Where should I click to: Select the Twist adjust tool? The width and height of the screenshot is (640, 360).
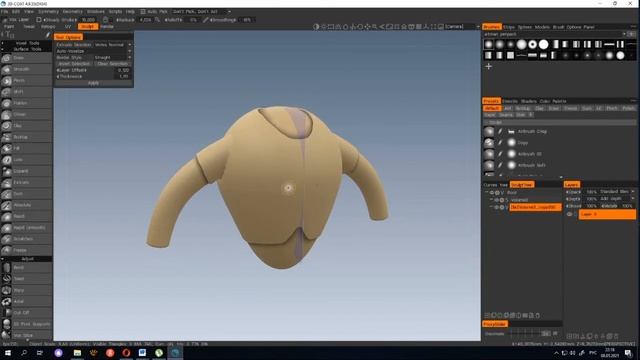click(x=27, y=279)
